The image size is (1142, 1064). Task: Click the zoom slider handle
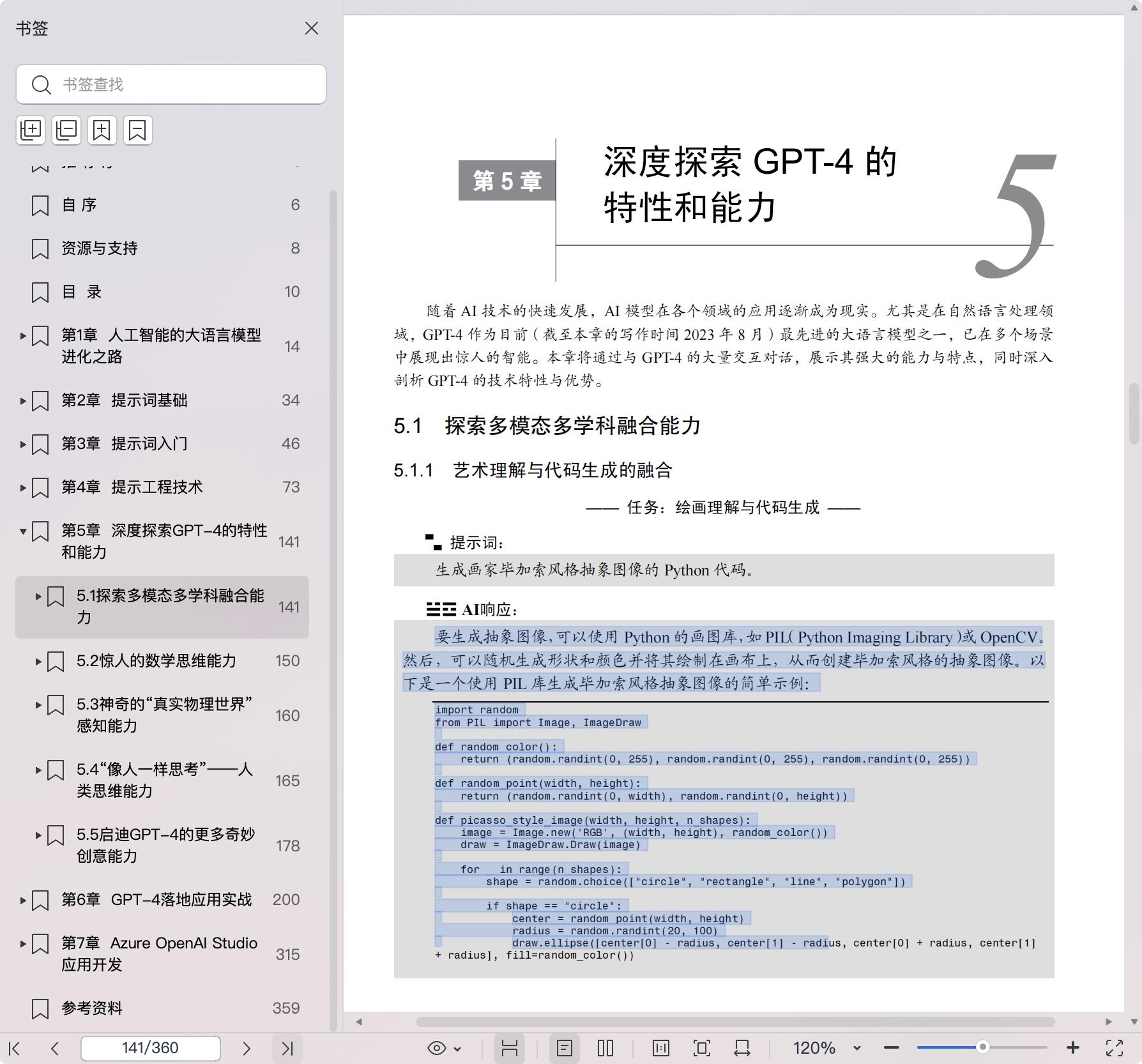[x=983, y=1047]
